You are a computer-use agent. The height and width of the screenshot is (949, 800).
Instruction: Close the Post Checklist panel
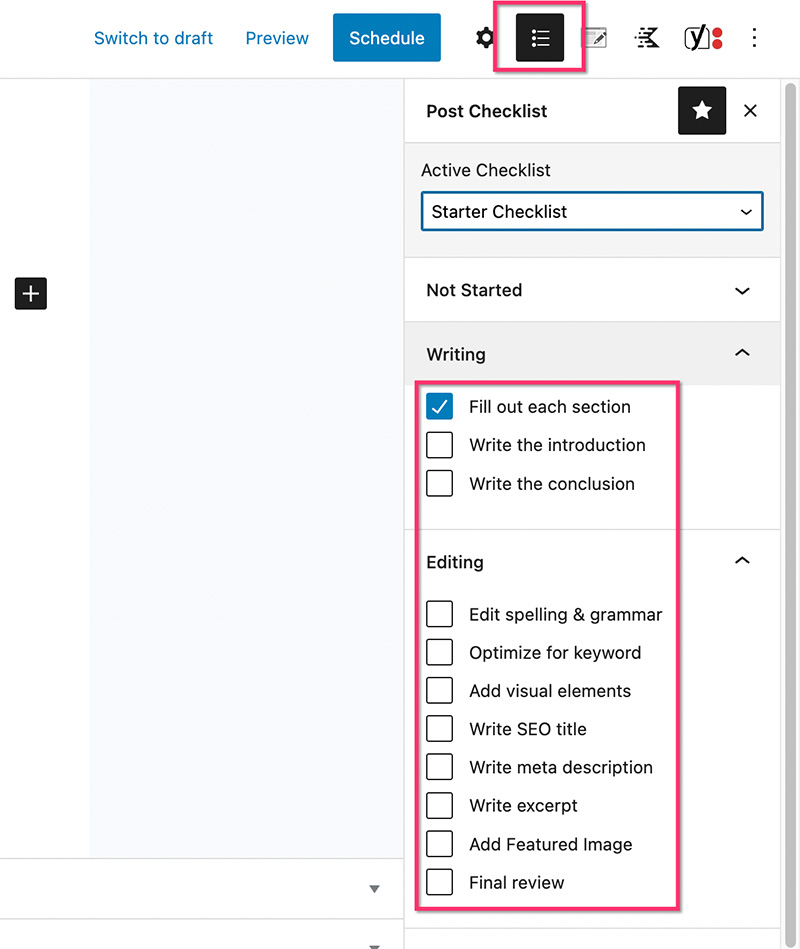[x=750, y=111]
